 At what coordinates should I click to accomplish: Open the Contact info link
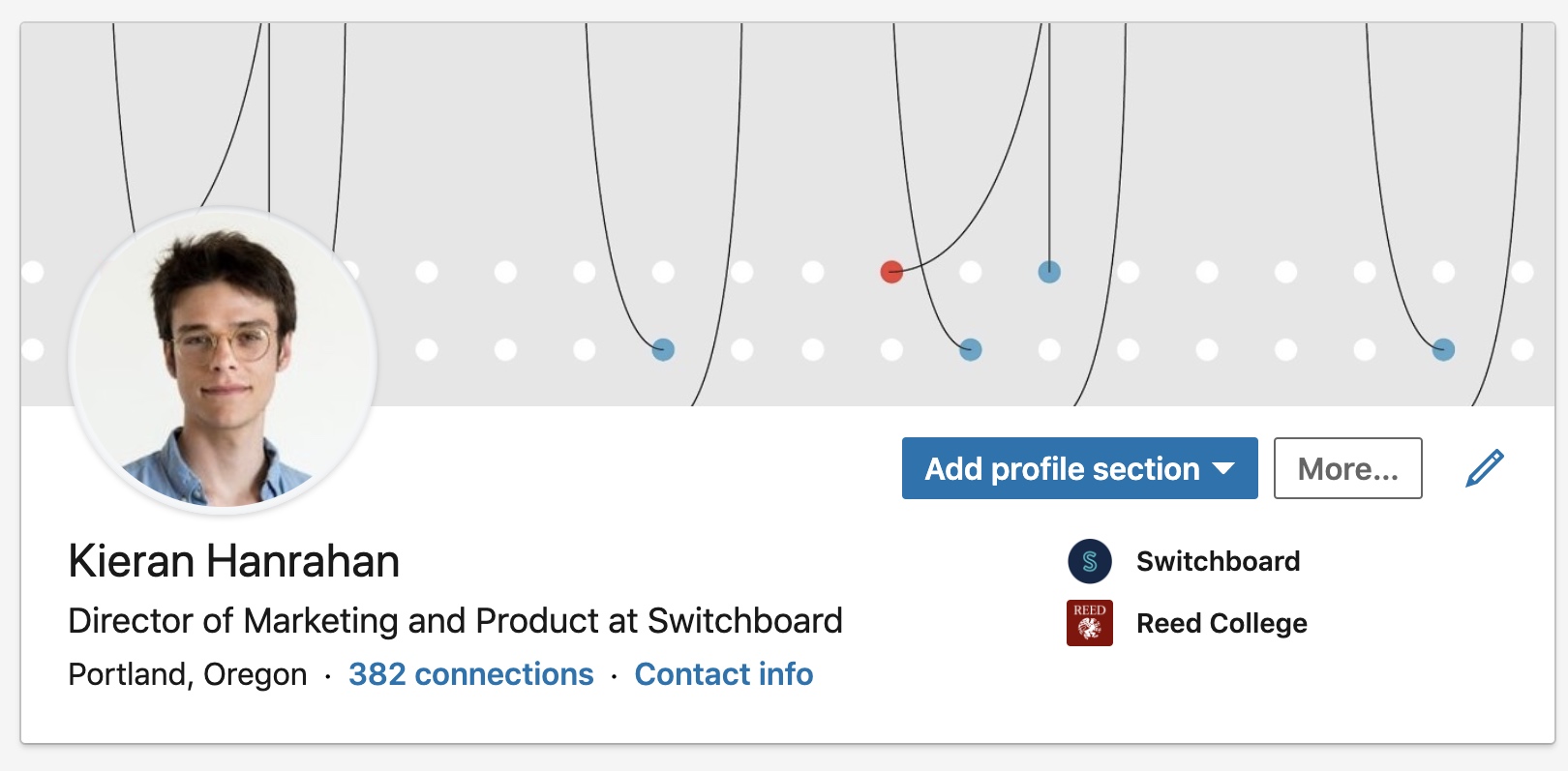coord(724,674)
